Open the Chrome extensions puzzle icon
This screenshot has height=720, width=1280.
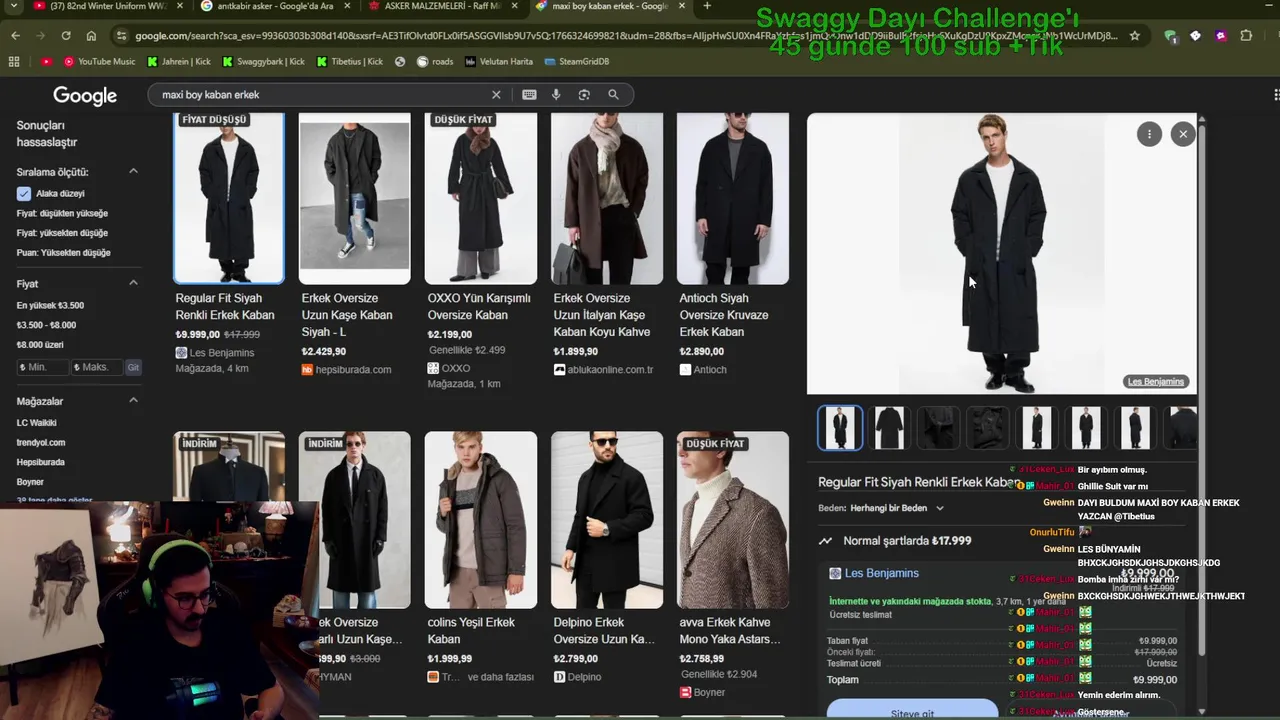1246,36
